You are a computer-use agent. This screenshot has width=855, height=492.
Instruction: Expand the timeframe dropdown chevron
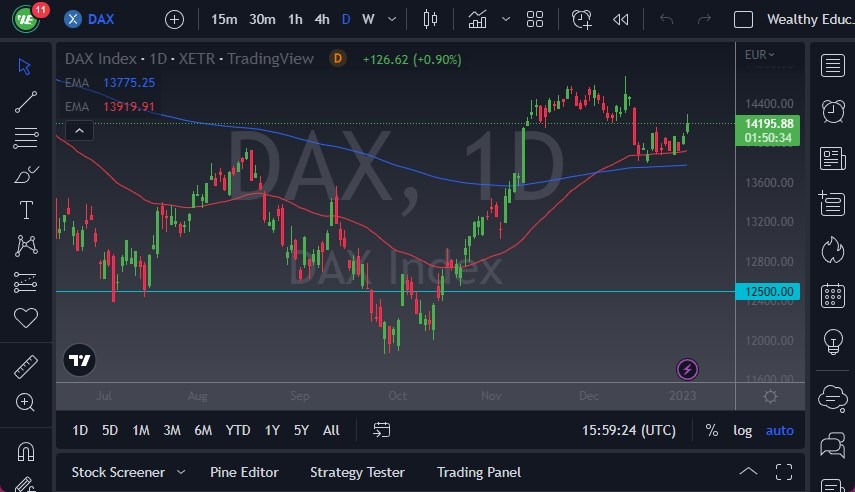tap(392, 20)
